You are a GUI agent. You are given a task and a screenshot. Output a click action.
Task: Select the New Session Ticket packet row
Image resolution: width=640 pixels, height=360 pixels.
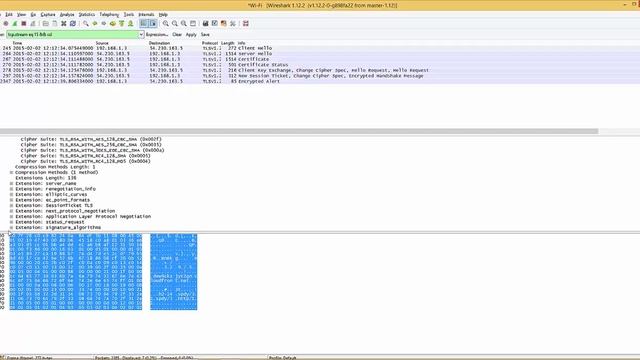(320, 76)
